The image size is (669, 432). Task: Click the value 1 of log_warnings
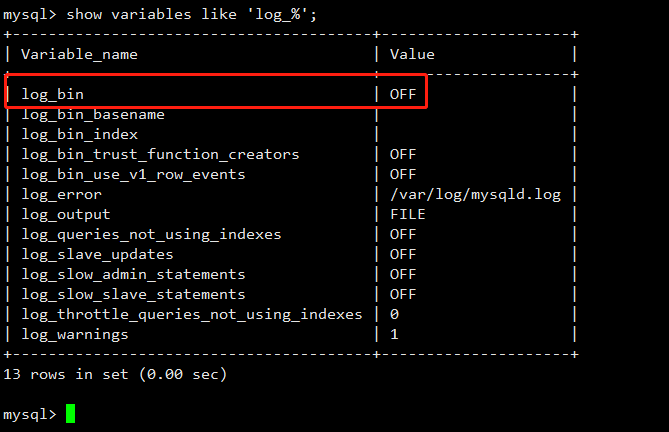pyautogui.click(x=394, y=334)
